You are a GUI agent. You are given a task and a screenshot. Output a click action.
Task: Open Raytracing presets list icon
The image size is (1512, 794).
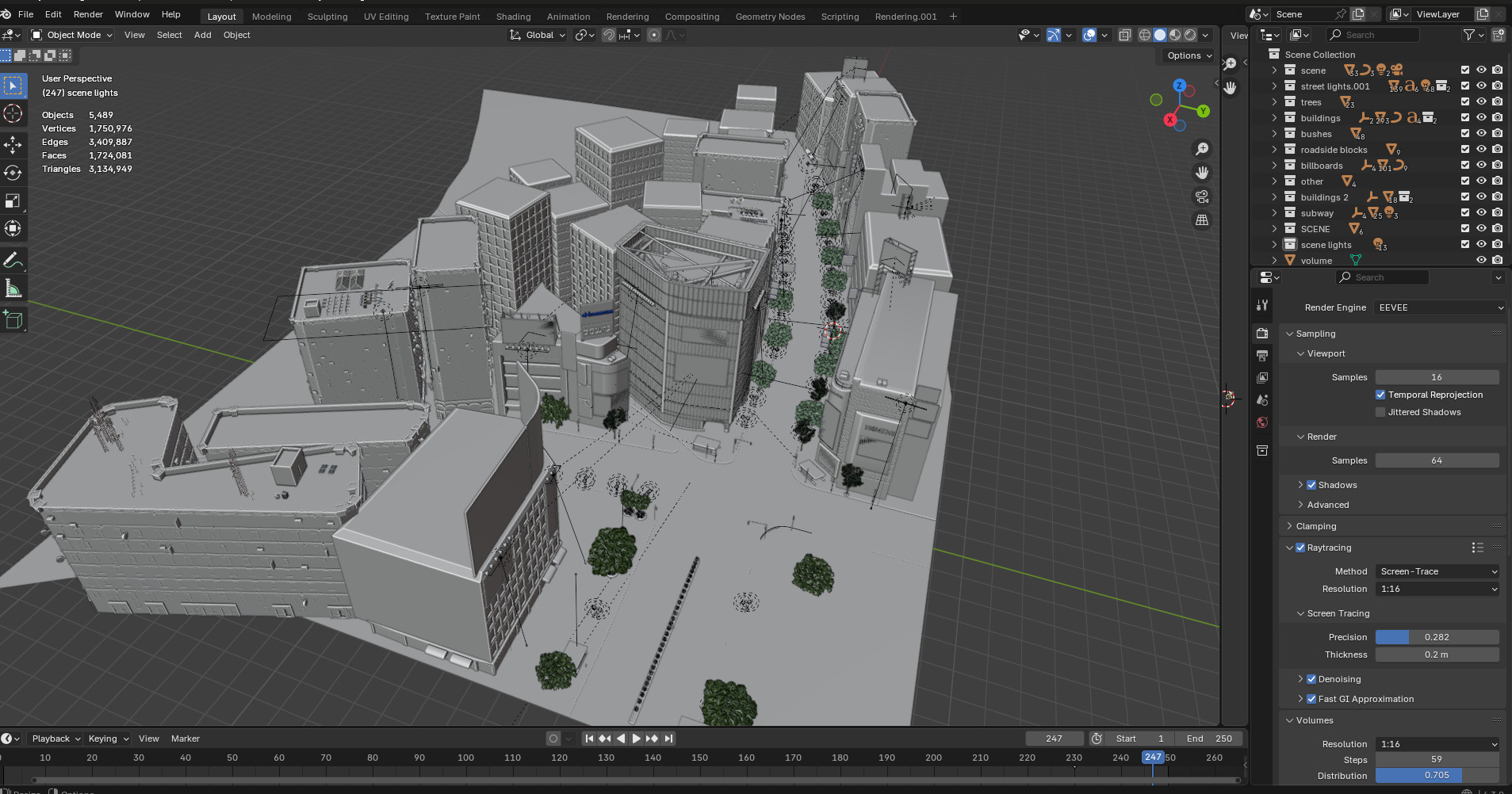1477,548
